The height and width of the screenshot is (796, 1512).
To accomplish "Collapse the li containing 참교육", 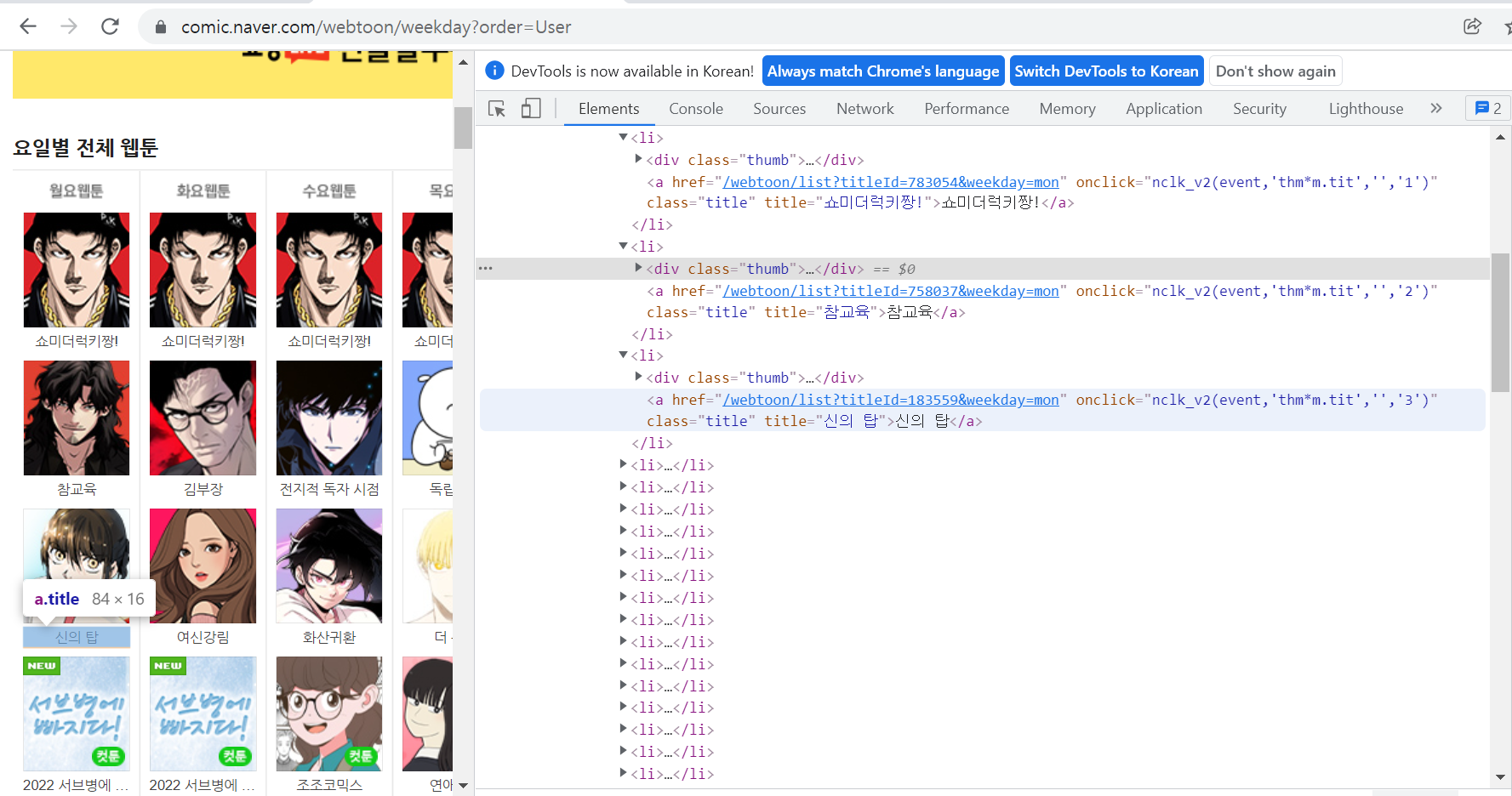I will click(x=623, y=246).
